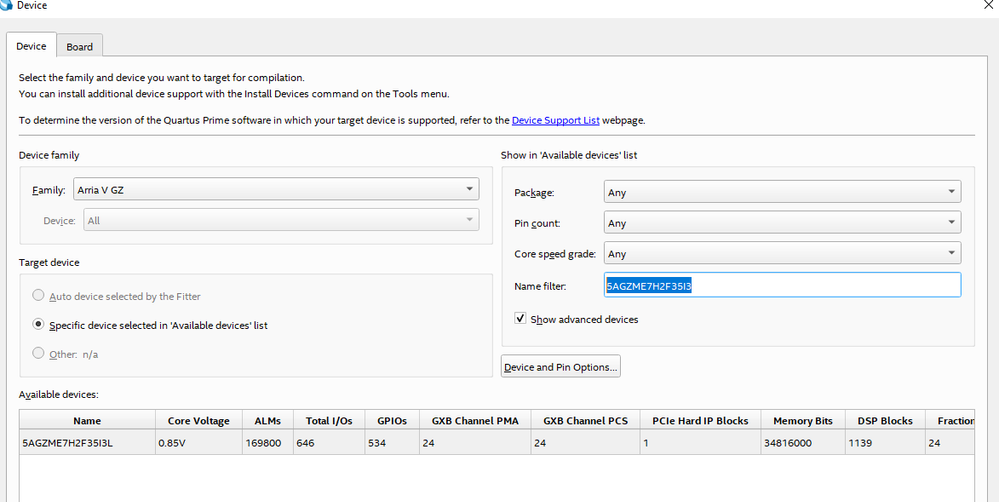Click the Quartus Device window icon
This screenshot has height=502, width=999.
tap(7, 6)
